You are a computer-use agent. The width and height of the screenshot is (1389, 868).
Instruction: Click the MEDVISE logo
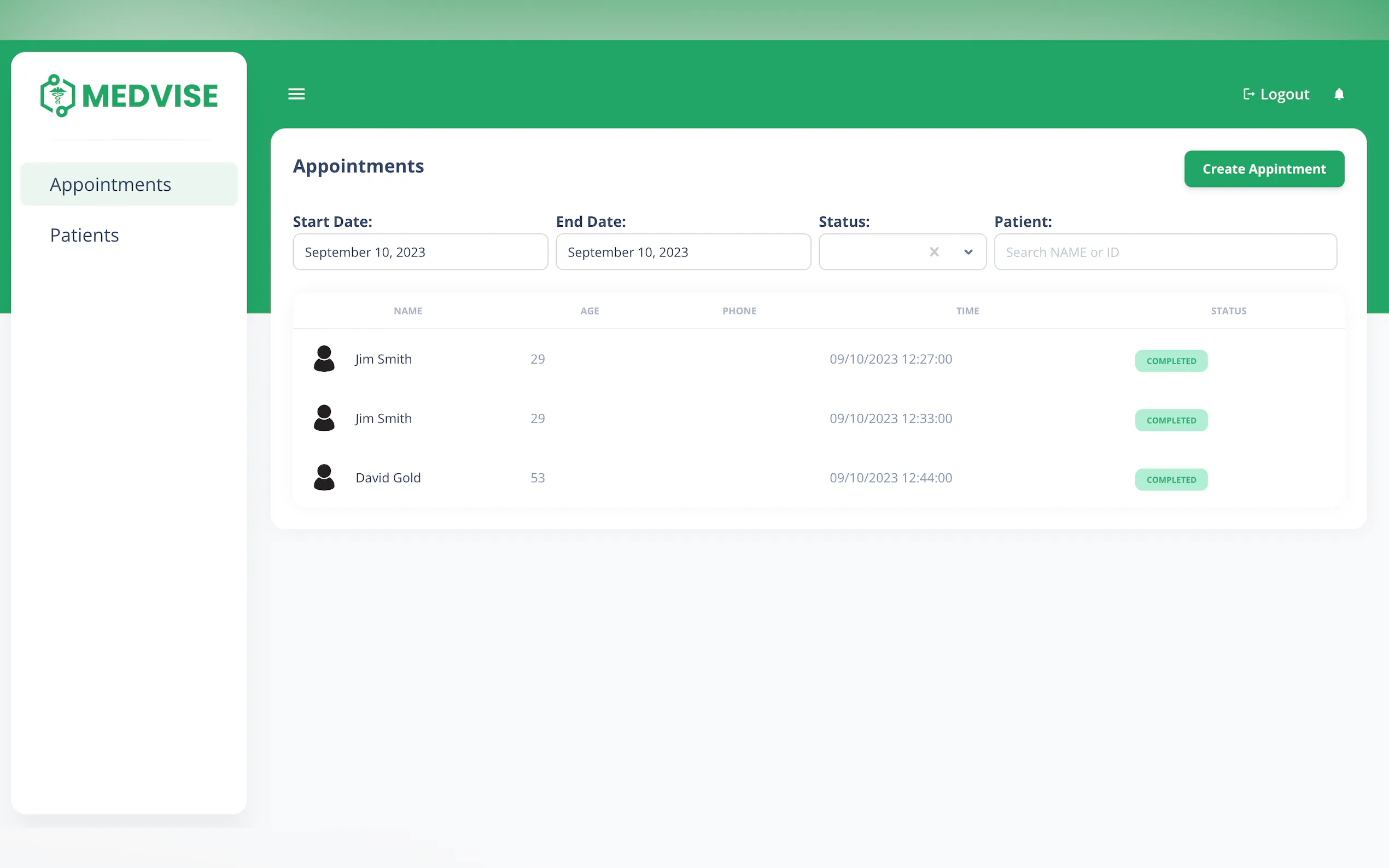[x=129, y=95]
